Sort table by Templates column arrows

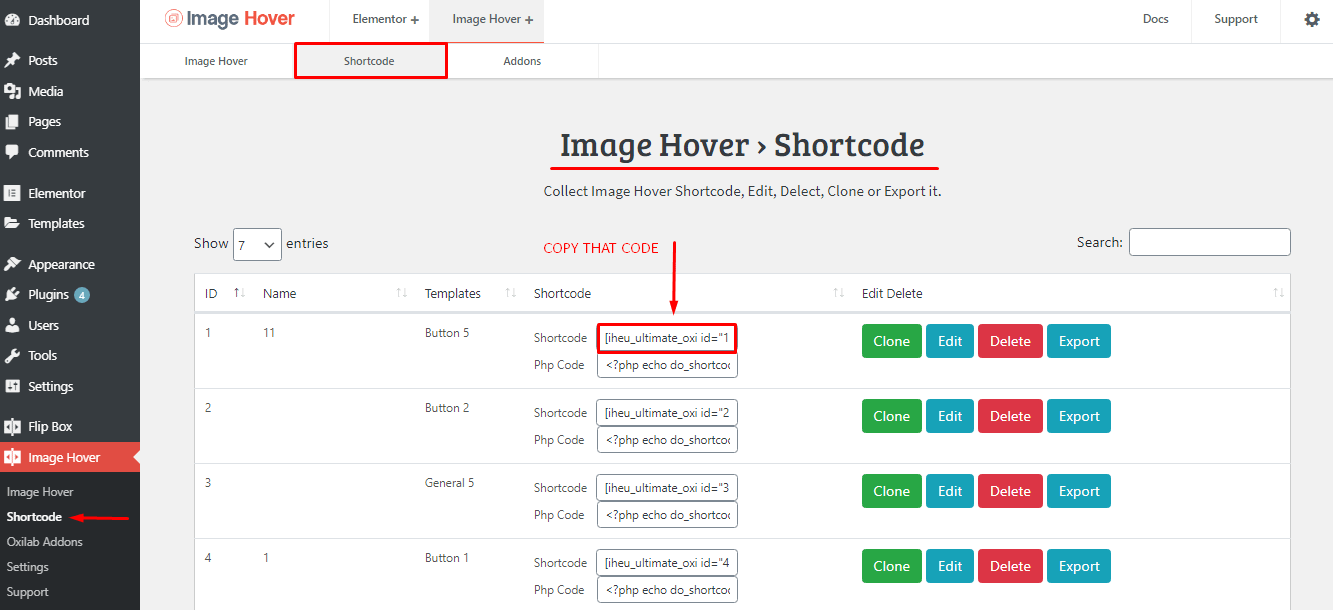click(510, 293)
